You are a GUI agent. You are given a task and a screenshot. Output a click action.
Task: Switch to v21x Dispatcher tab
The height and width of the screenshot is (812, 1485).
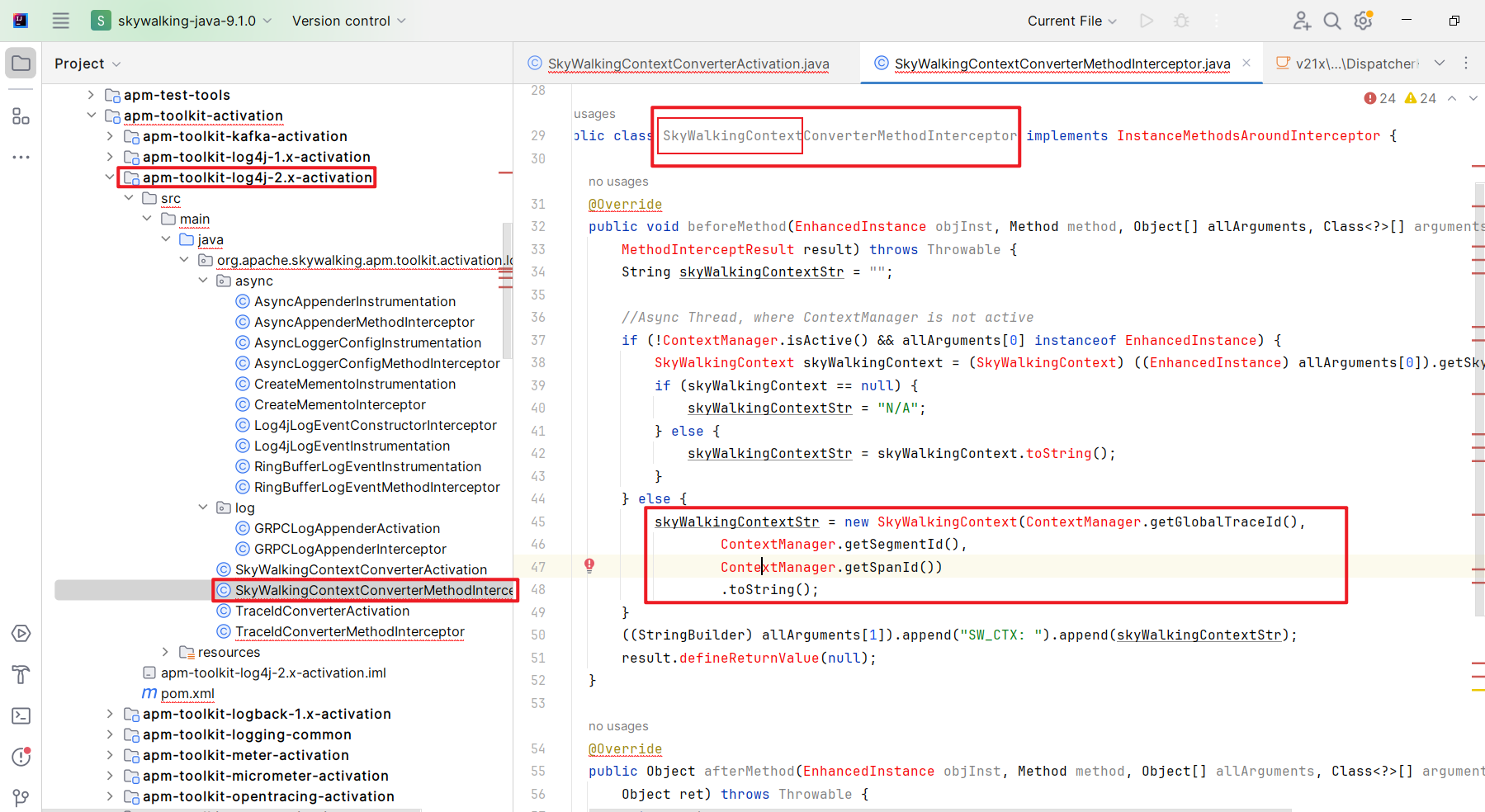pos(1346,64)
